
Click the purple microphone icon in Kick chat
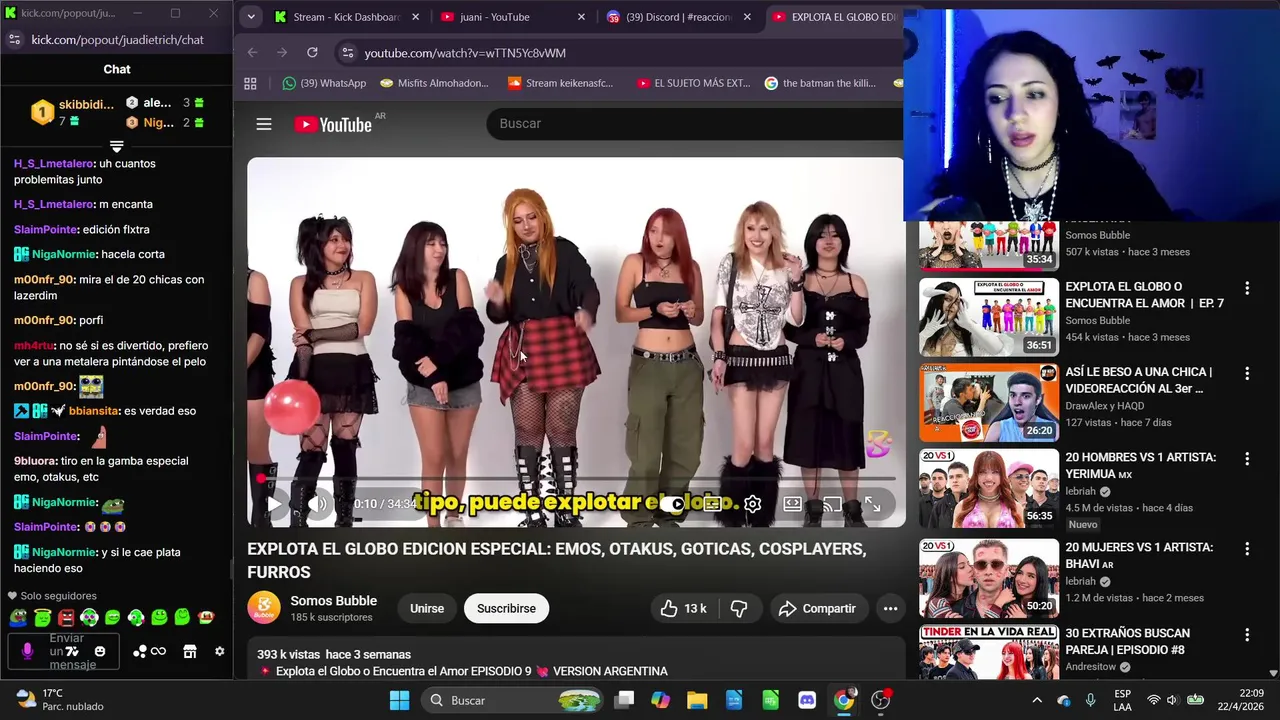[x=27, y=652]
